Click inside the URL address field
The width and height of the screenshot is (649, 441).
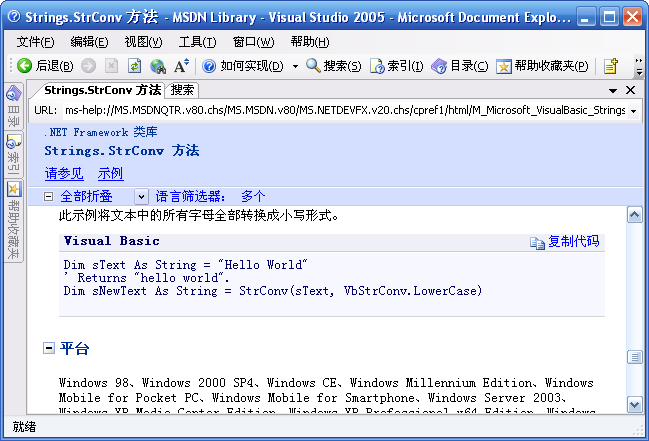point(344,111)
